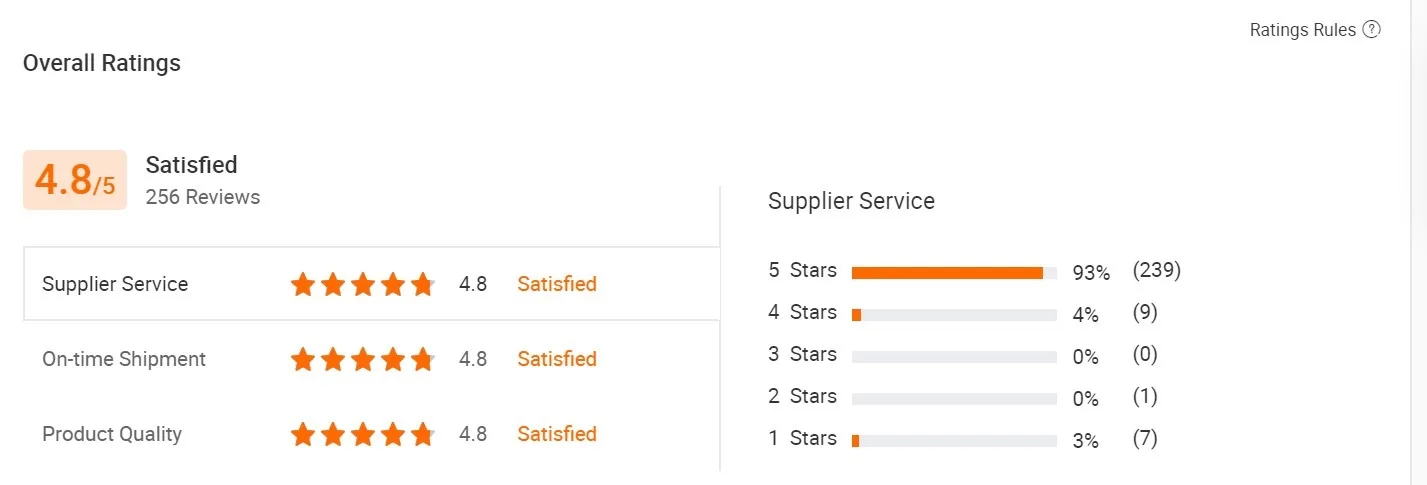Screen dimensions: 1427x485
Task: Click the 4 Stars progress bar
Action: (954, 315)
